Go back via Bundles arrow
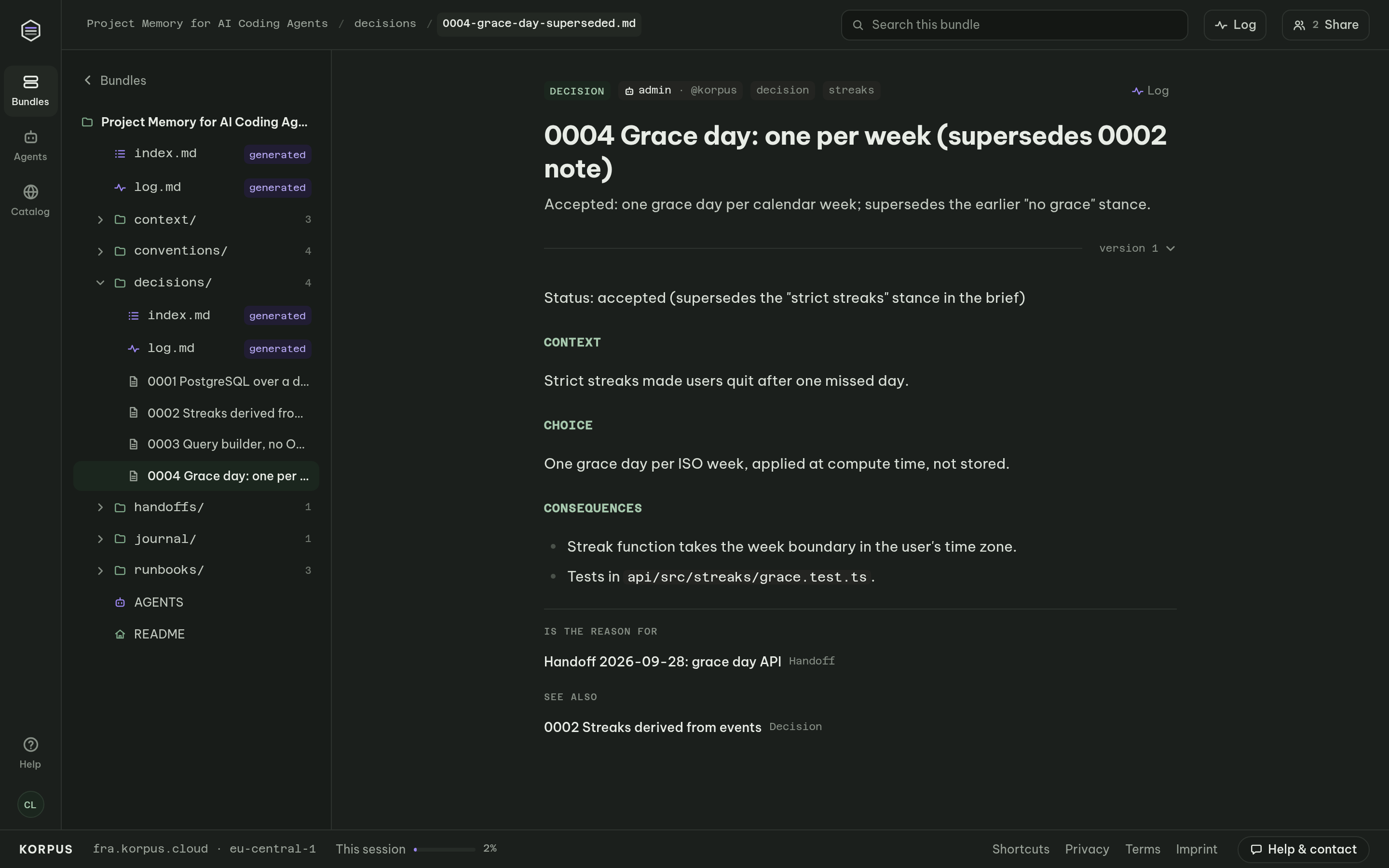Screen dimensions: 1389x868 coord(115,81)
